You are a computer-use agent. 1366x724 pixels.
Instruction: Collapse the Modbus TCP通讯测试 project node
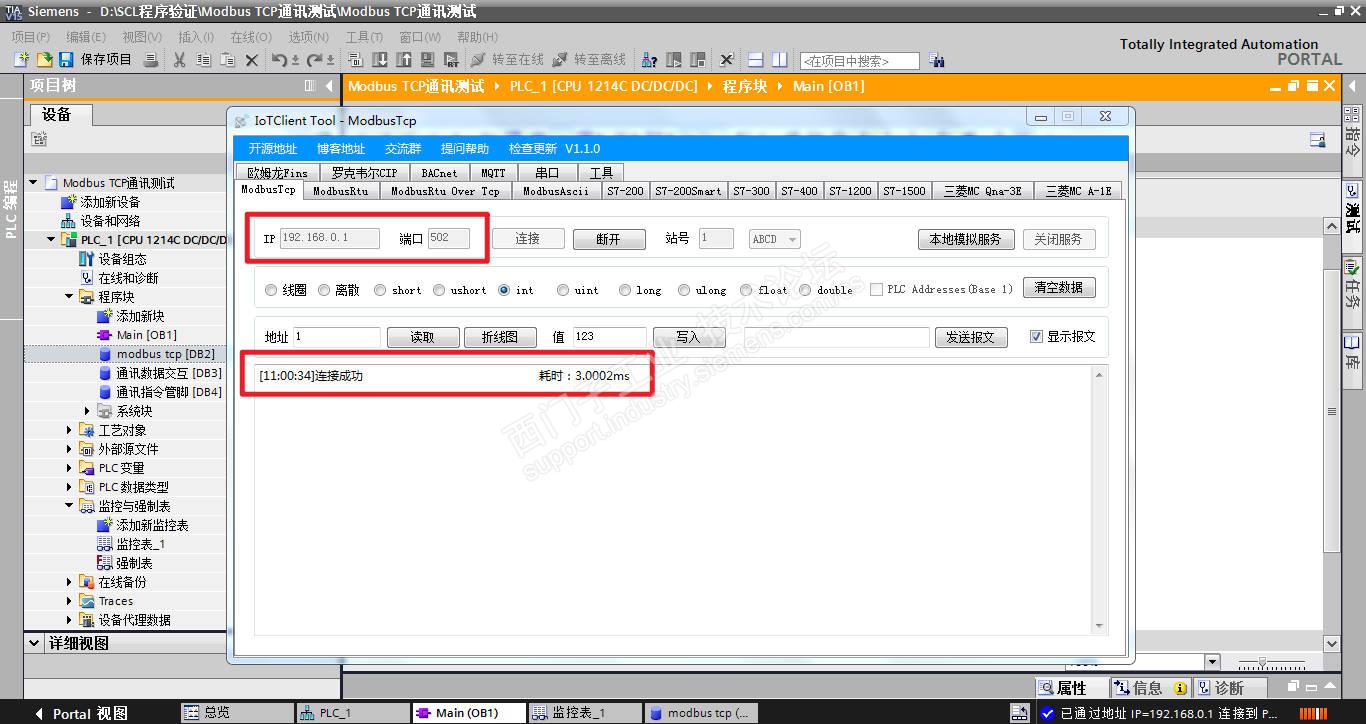click(33, 183)
